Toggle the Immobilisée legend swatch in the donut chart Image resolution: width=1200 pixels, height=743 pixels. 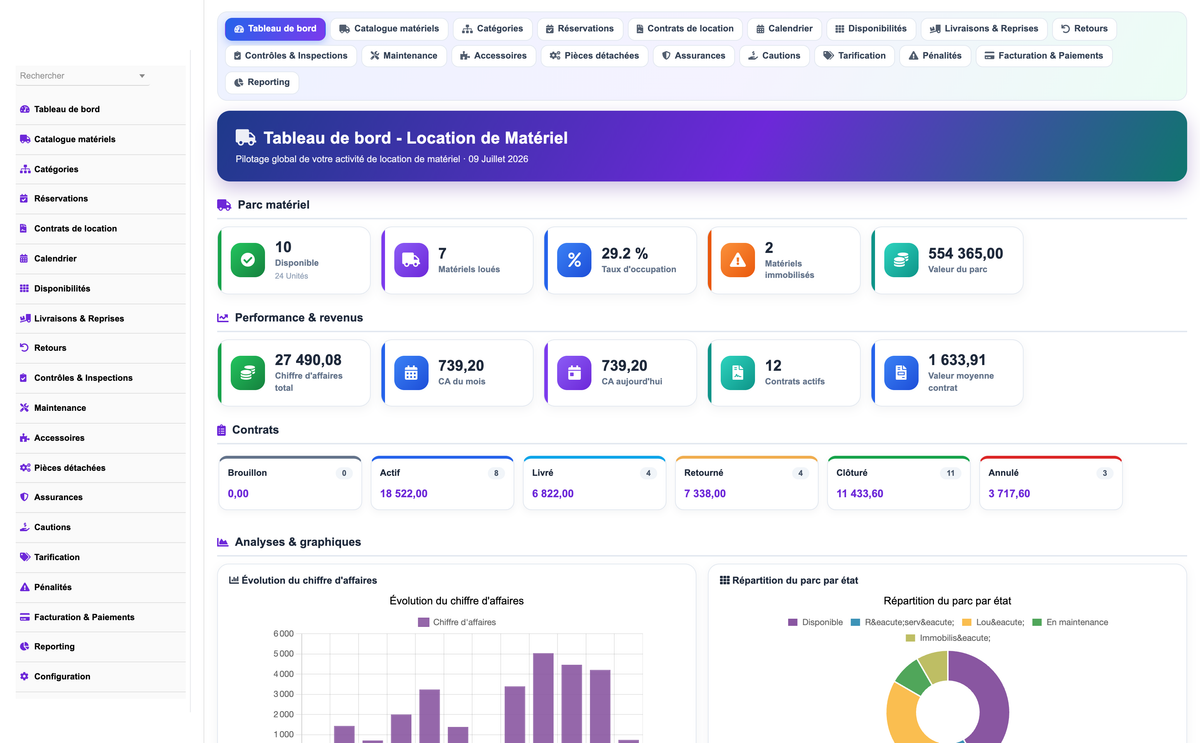(910, 637)
